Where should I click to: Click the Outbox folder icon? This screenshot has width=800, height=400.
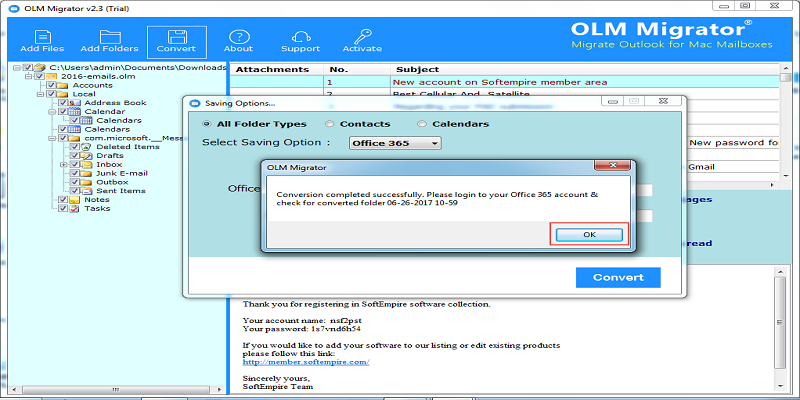(x=86, y=182)
